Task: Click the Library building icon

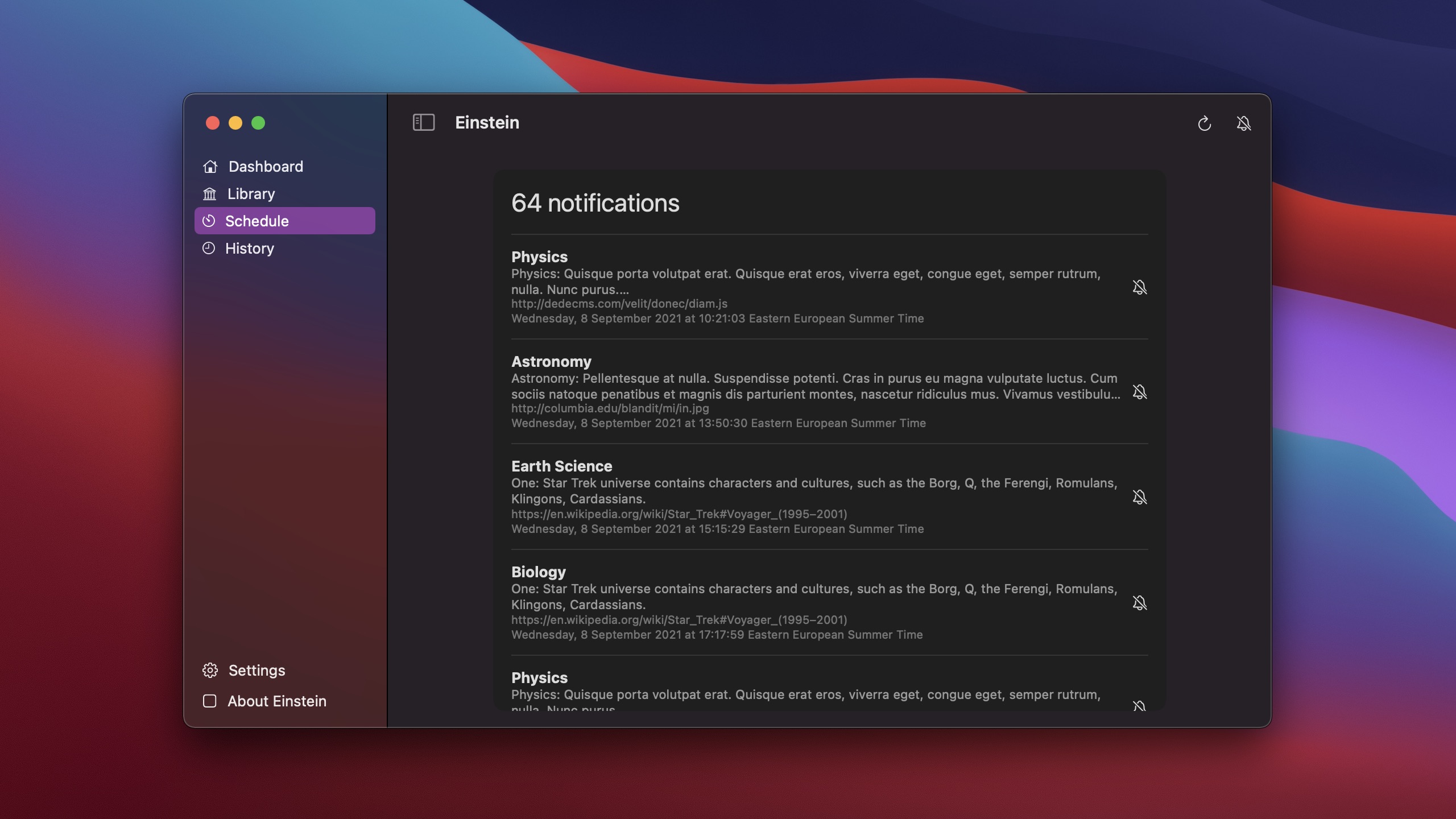Action: tap(209, 194)
